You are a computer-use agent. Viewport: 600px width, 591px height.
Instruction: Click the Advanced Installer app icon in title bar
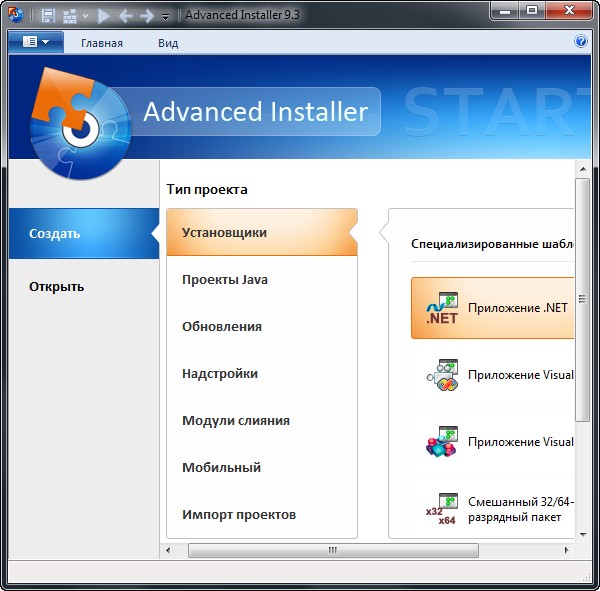tap(15, 15)
